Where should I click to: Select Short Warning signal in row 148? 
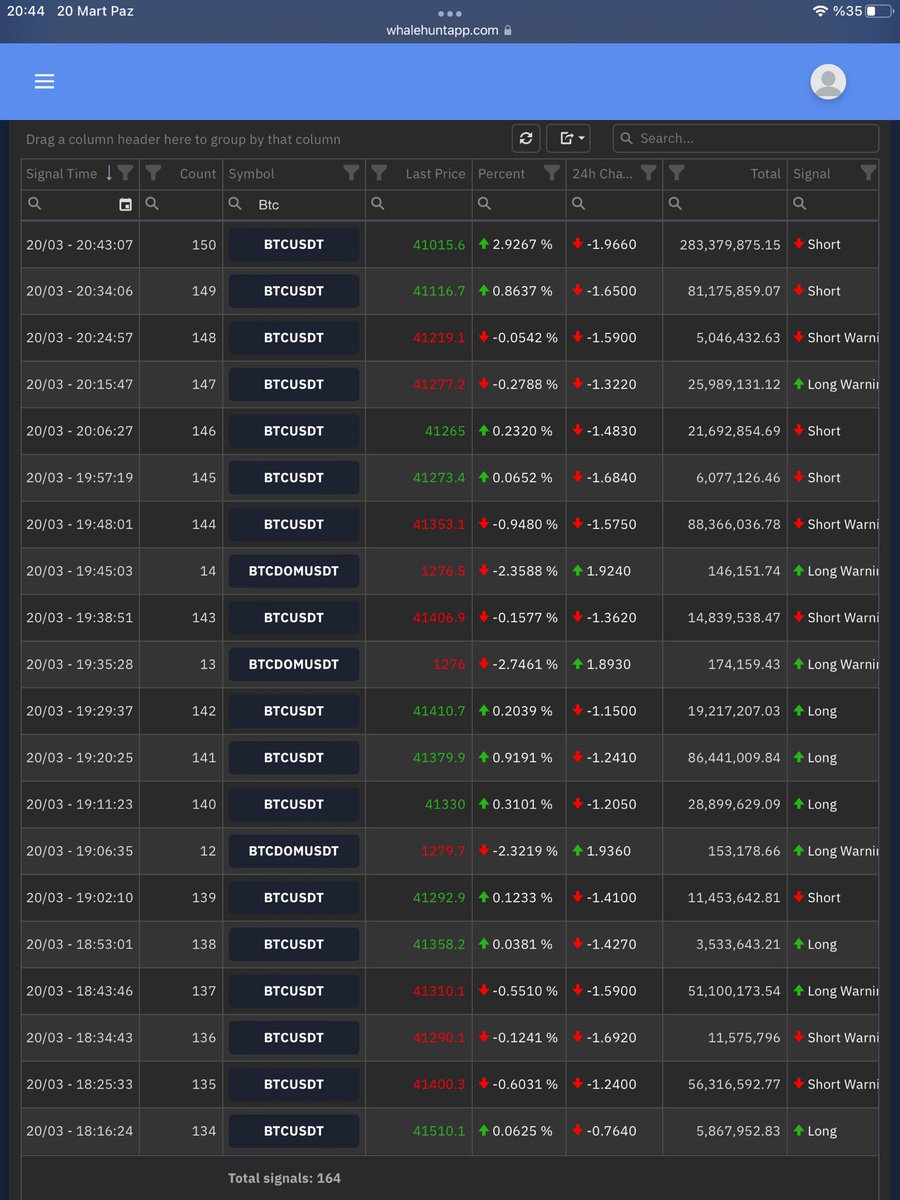tap(833, 338)
